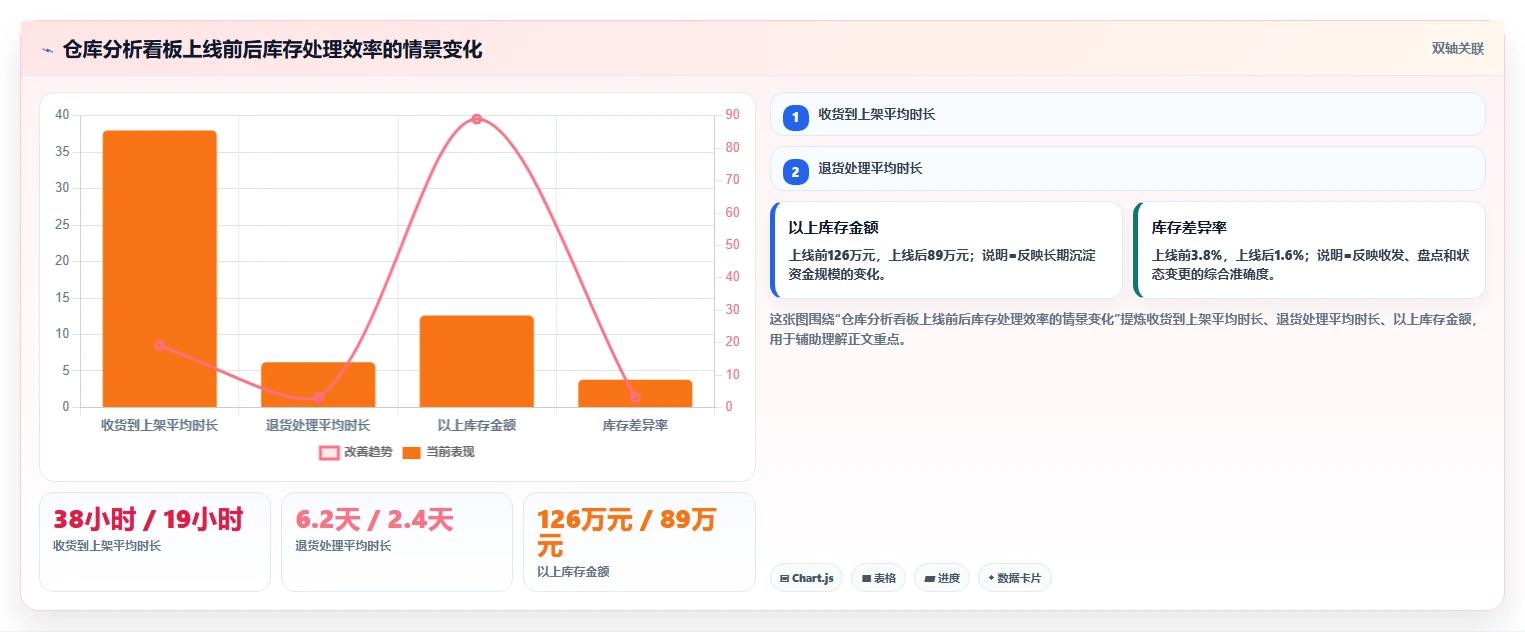Click the 双轴关联 label in the header
The height and width of the screenshot is (632, 1525).
coord(1457,49)
